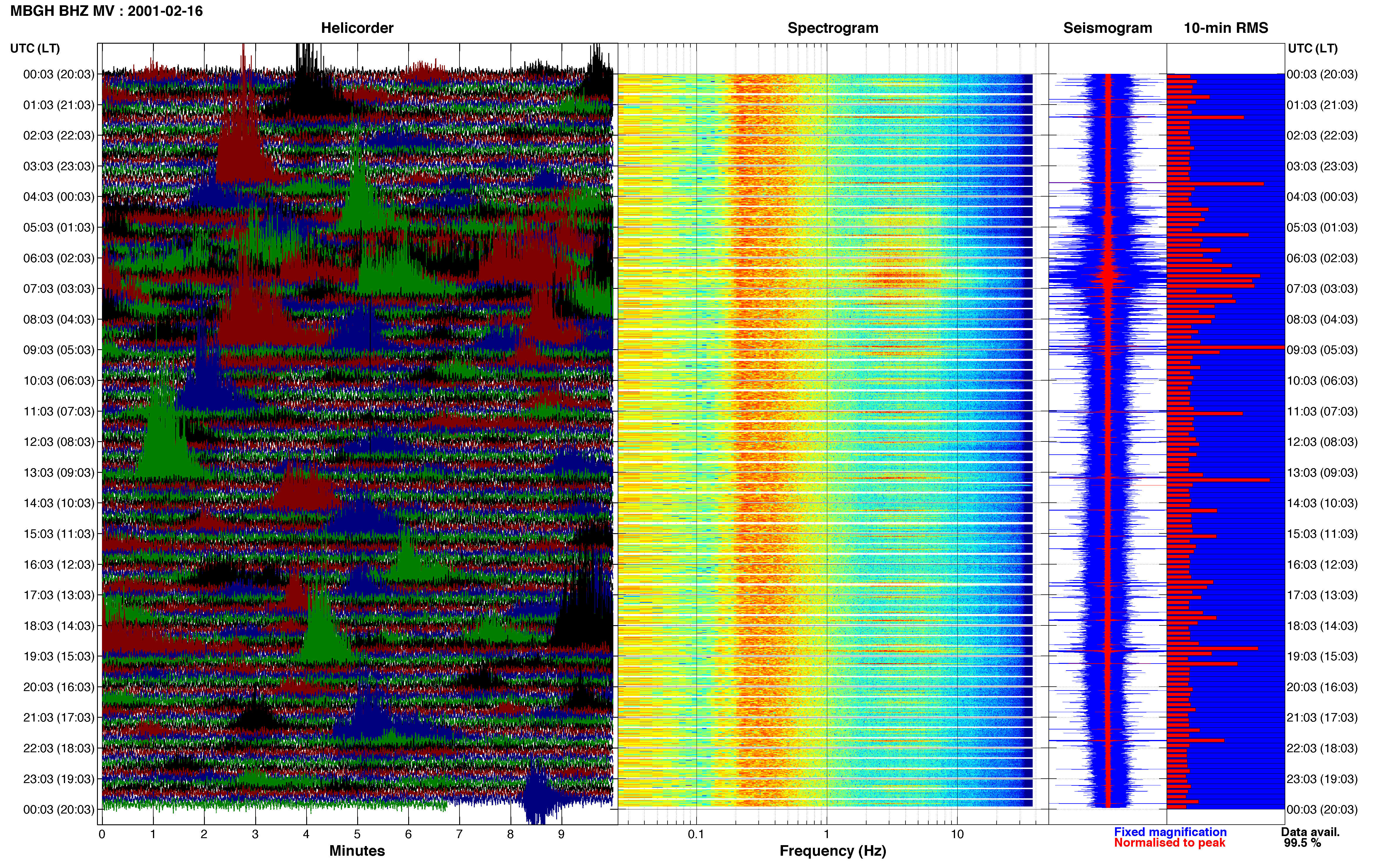
Task: Click 06:03 (02:03) on the helicorder time axis
Action: 59,258
